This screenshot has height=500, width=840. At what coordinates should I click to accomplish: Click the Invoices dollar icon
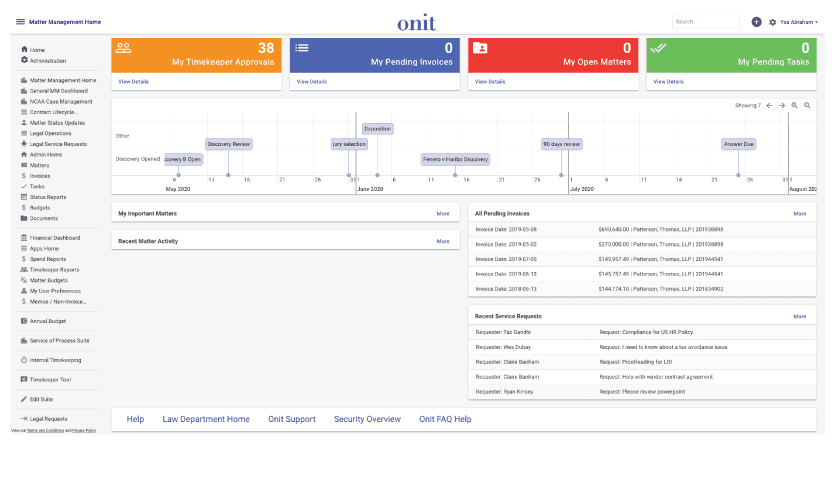tap(24, 176)
